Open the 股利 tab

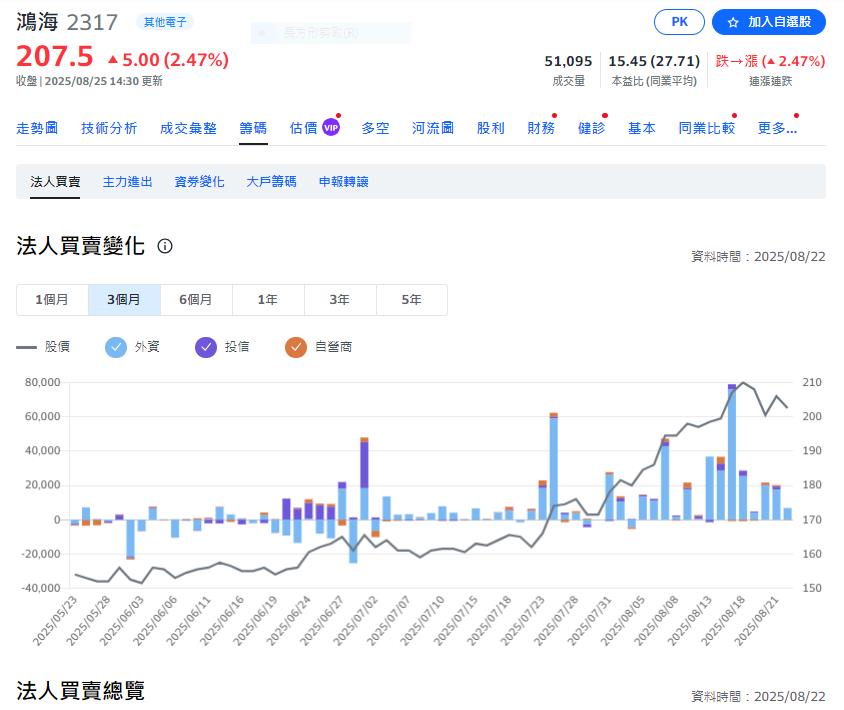[x=490, y=128]
